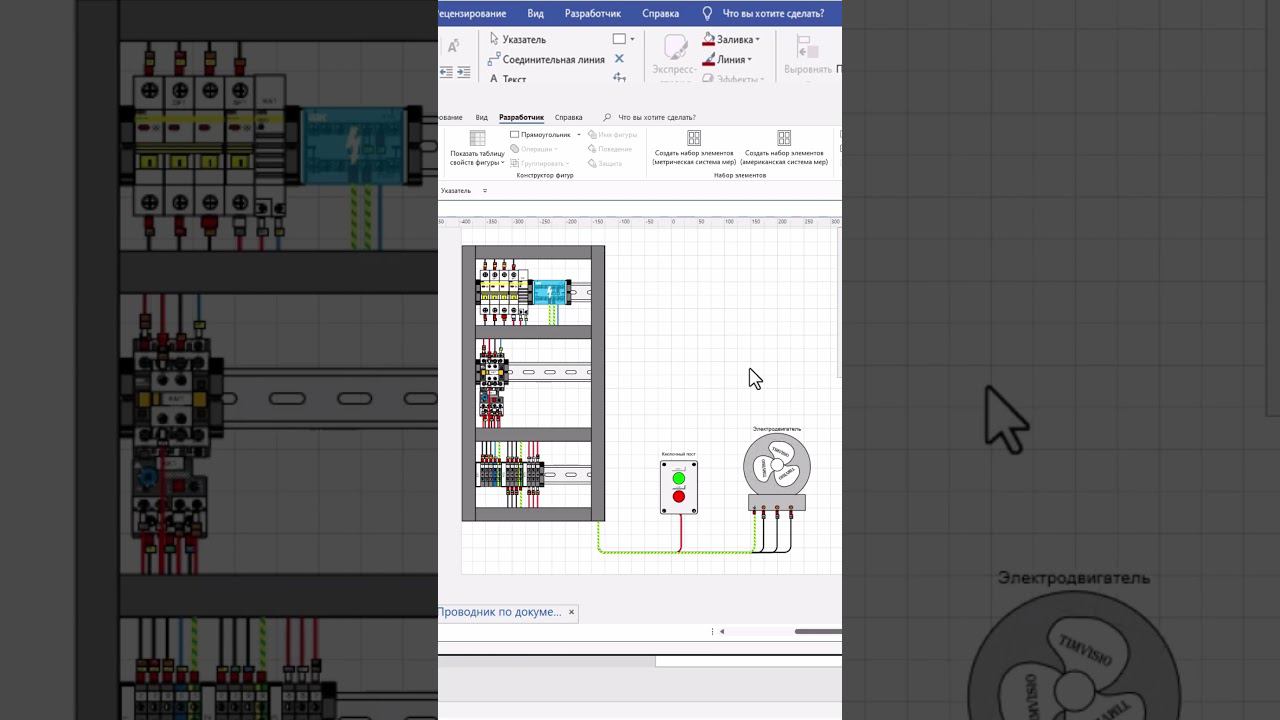
Task: Click the lower Разработчик tab
Action: point(521,117)
